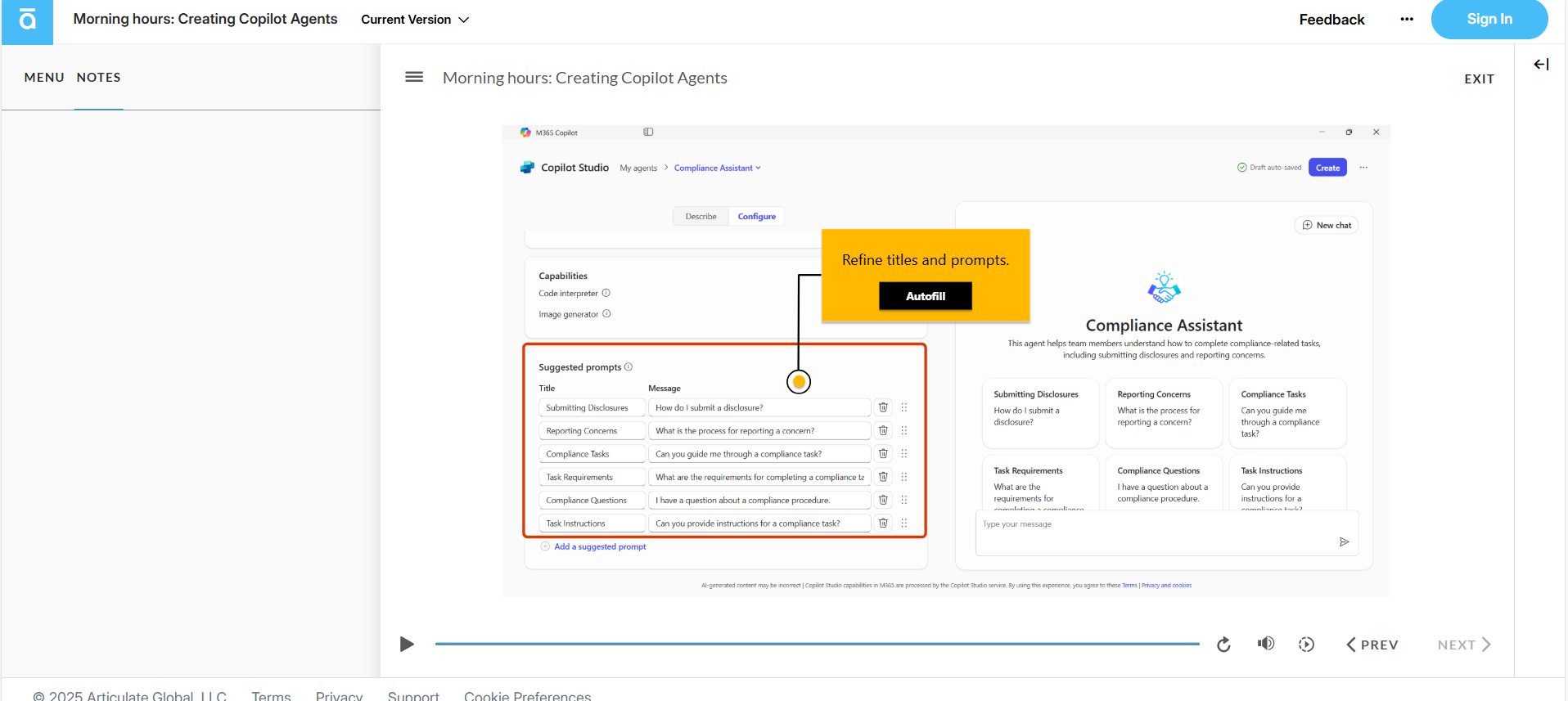Click the New chat button
Screen dimensions: 1568x701
pos(1327,225)
